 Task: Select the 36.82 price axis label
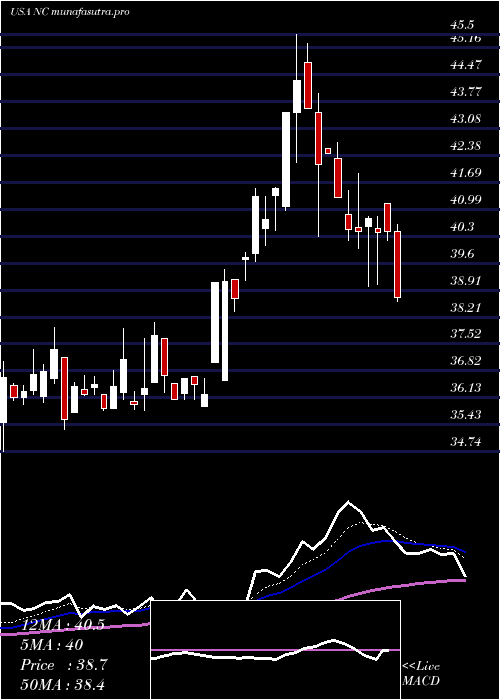466,361
